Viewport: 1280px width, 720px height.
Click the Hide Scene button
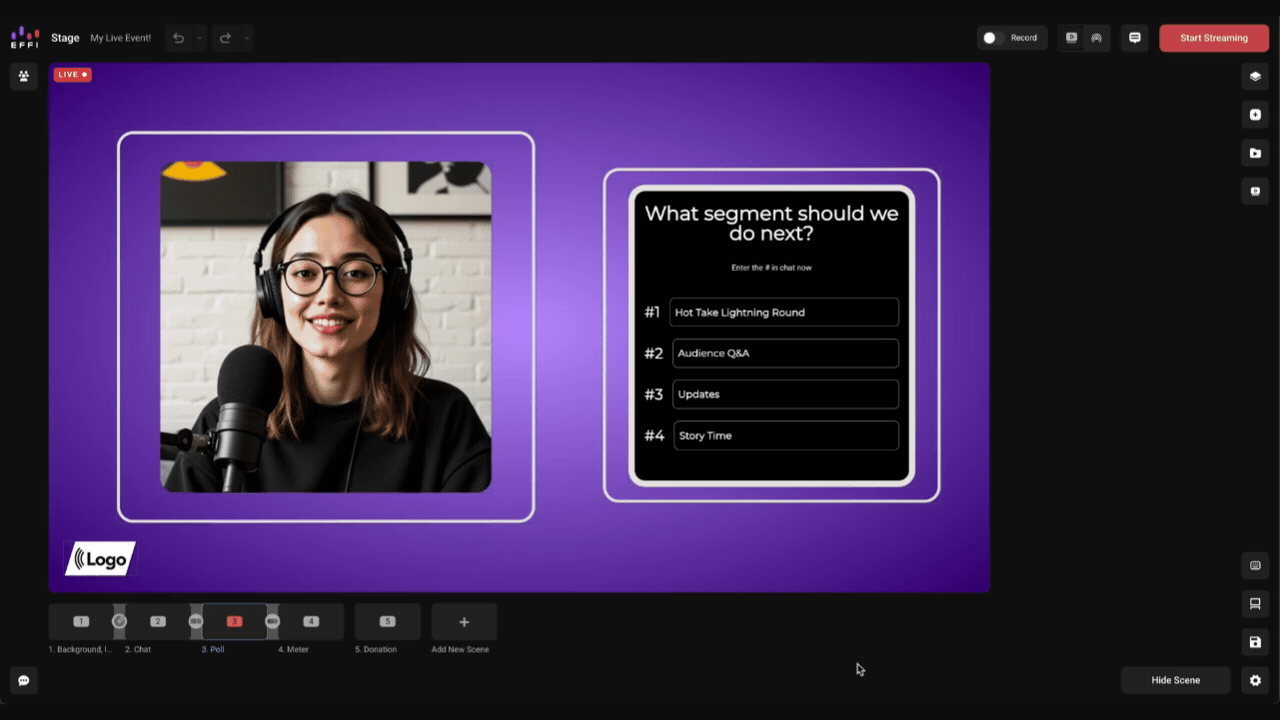[1176, 680]
